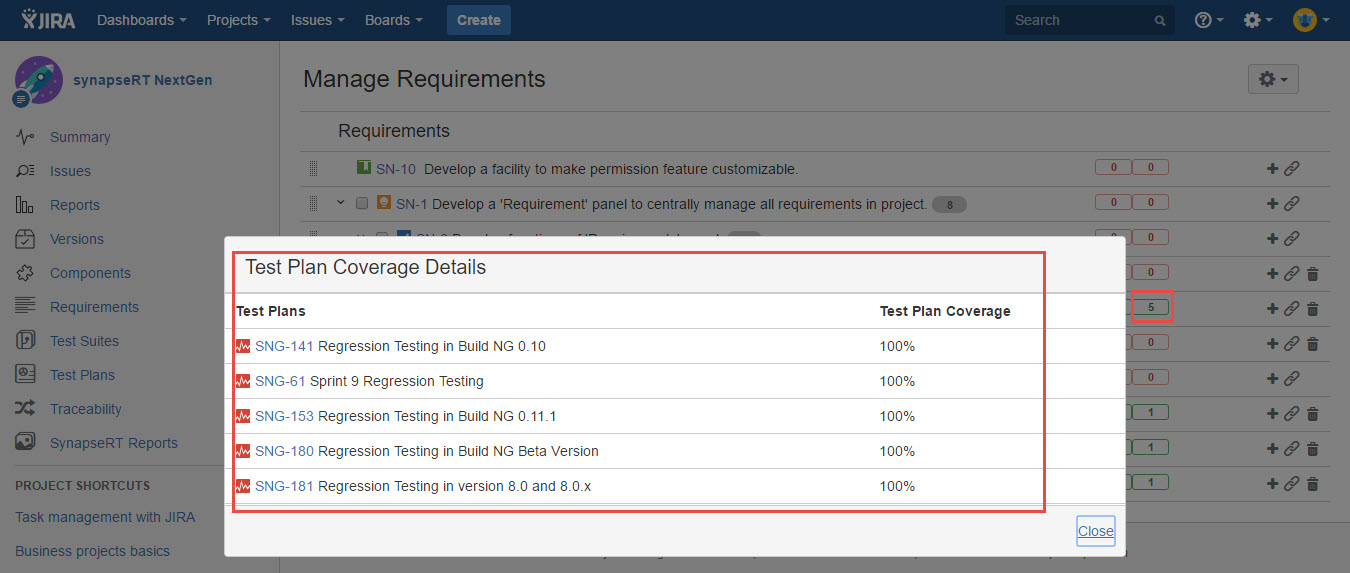Click the child count badge 8 on SN-1
The height and width of the screenshot is (573, 1350).
click(x=949, y=205)
